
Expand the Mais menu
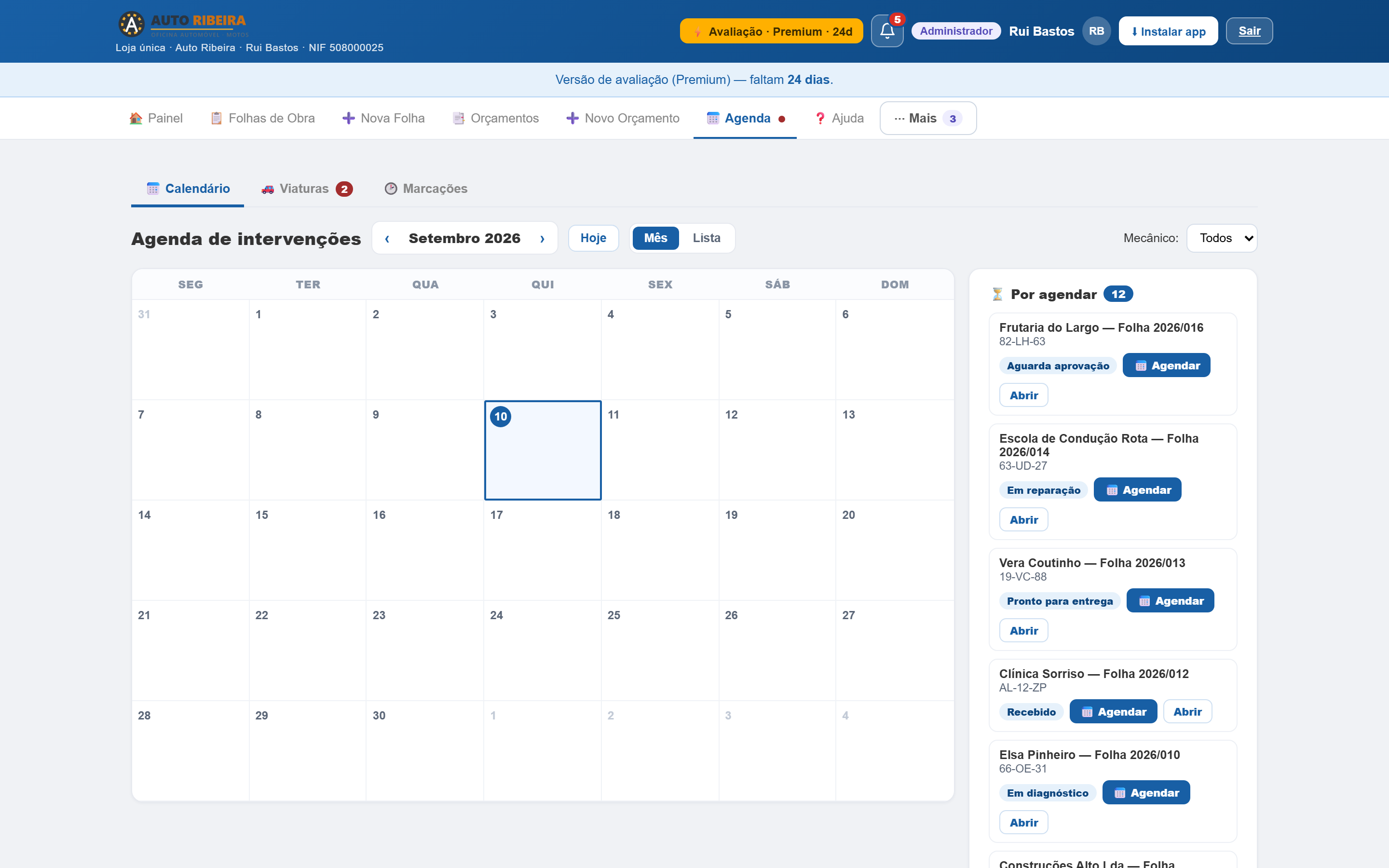[927, 118]
